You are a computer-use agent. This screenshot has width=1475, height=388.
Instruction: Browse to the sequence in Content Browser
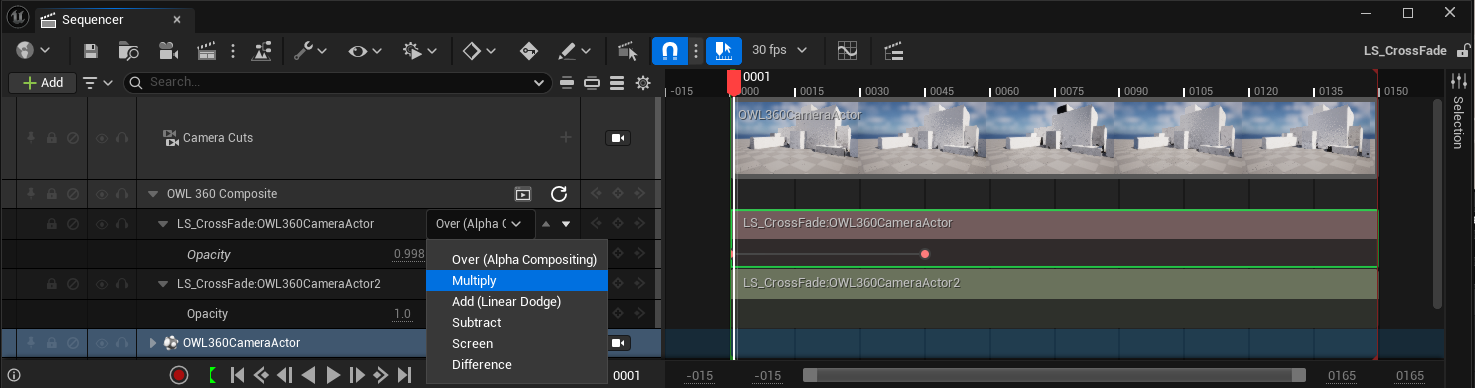[129, 50]
